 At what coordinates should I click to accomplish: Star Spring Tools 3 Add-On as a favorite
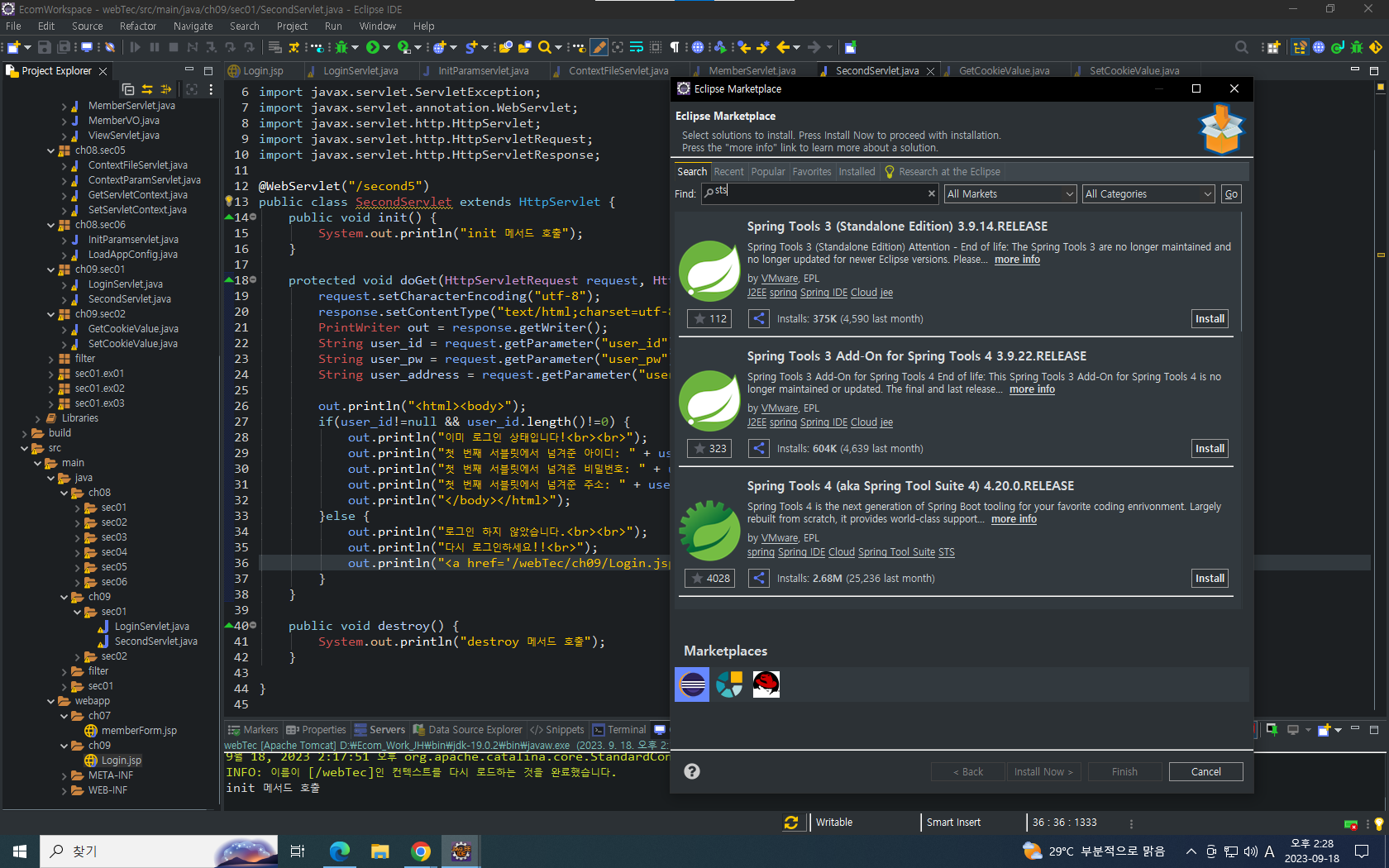709,448
